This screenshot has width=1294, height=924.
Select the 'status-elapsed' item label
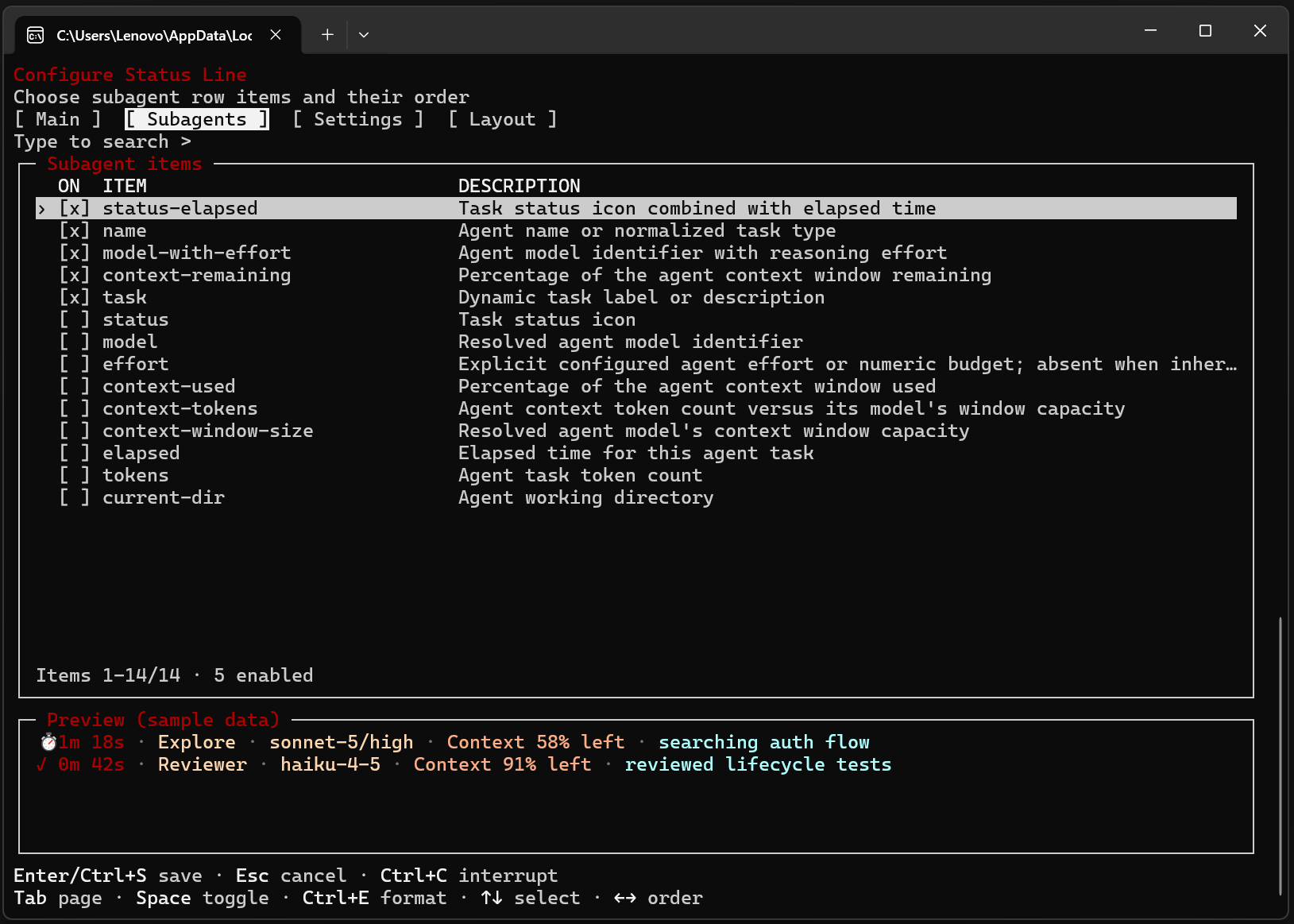pos(180,208)
